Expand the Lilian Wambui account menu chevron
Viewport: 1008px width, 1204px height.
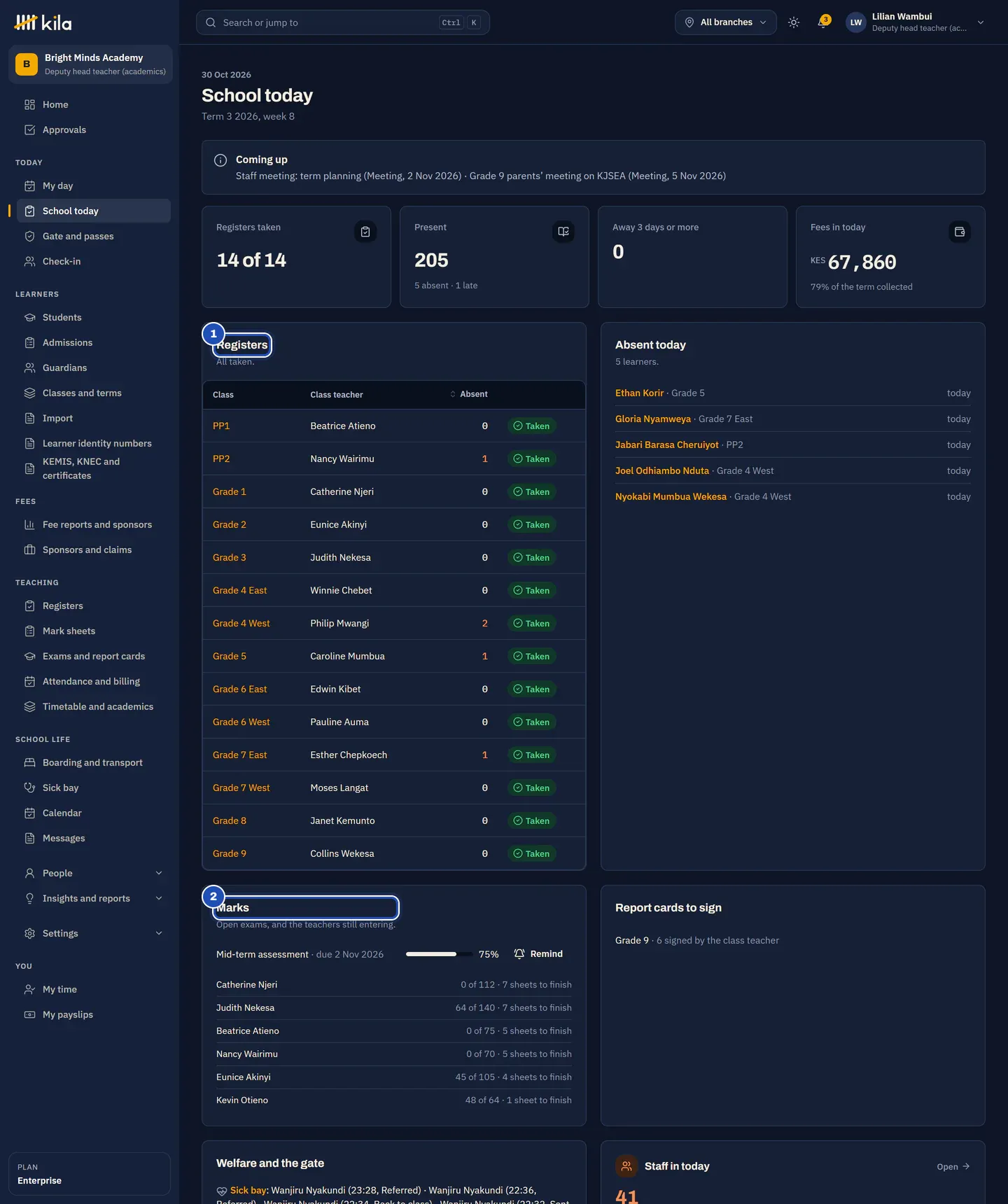981,22
